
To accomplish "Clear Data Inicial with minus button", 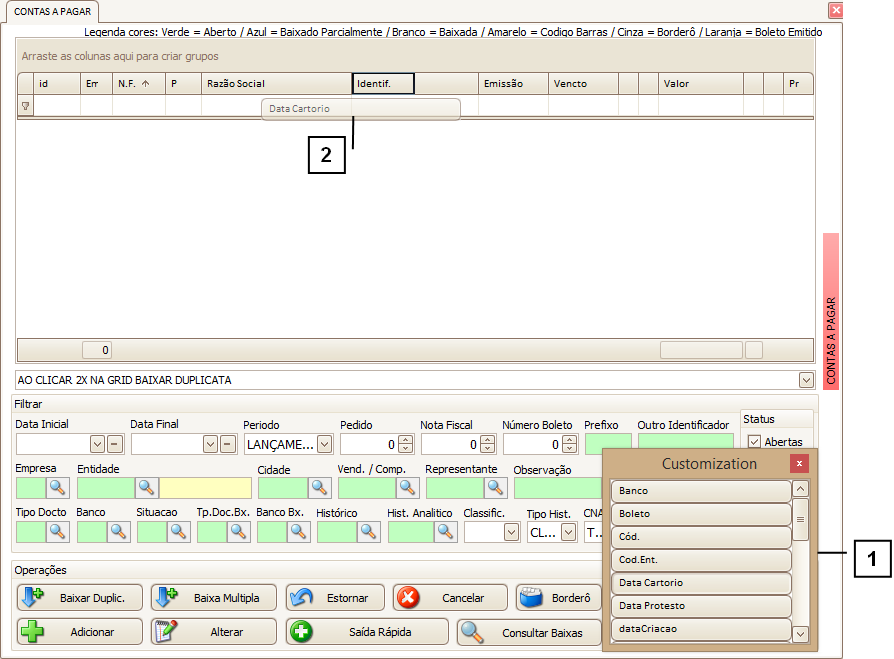I will [x=115, y=444].
